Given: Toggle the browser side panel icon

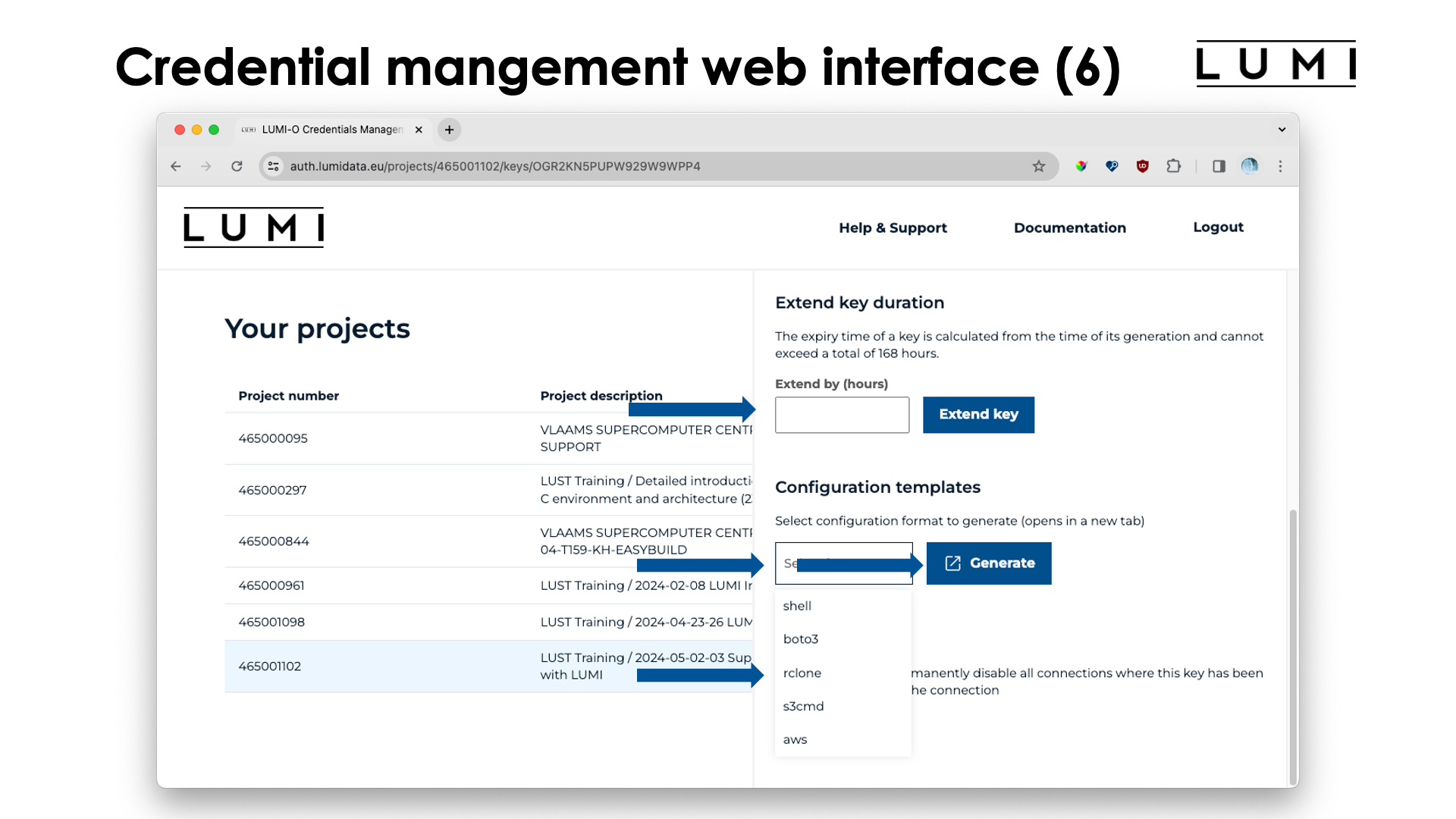Looking at the screenshot, I should pyautogui.click(x=1219, y=166).
